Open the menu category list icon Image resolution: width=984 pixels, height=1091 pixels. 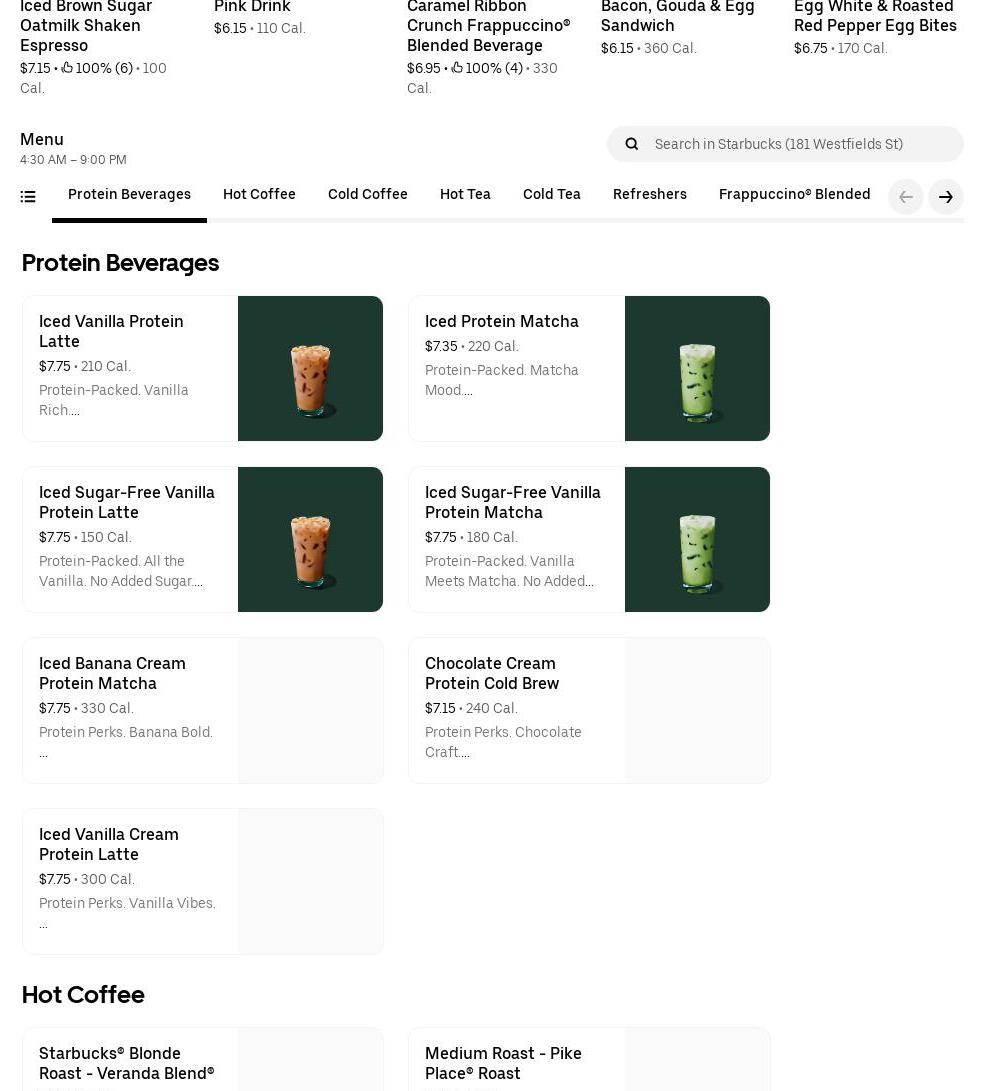point(28,197)
